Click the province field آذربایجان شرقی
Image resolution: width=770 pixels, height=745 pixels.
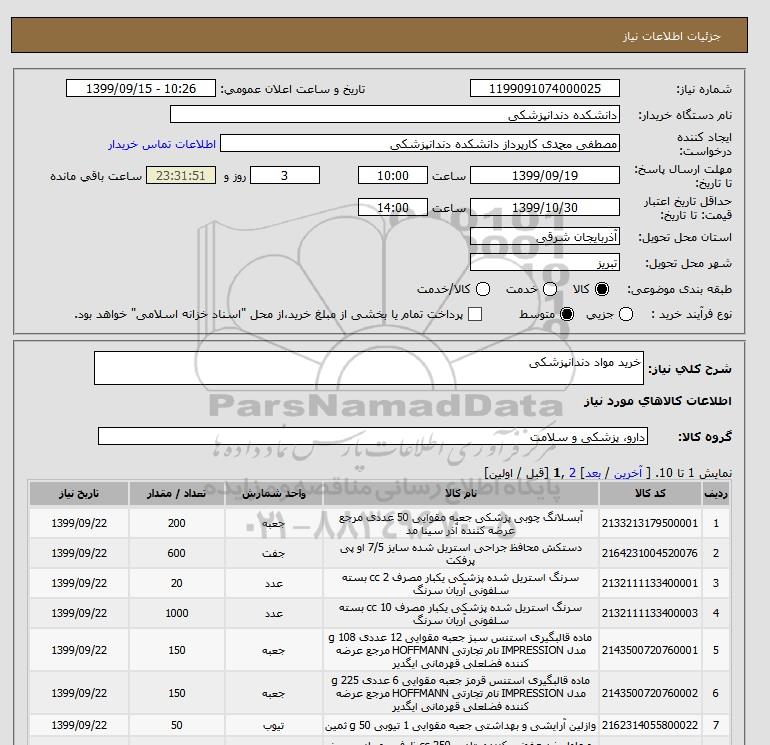545,237
